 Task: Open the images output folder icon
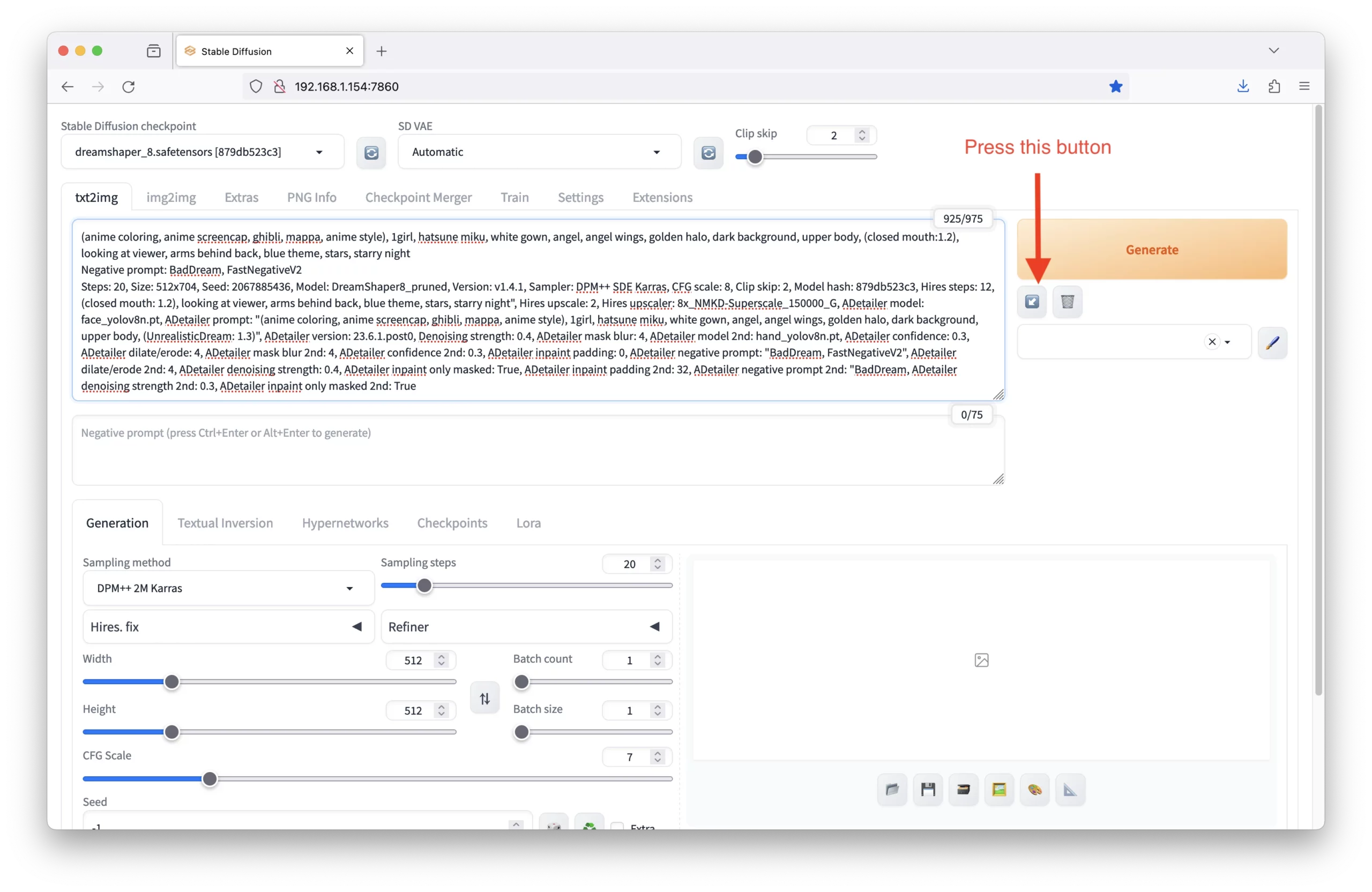(x=892, y=790)
